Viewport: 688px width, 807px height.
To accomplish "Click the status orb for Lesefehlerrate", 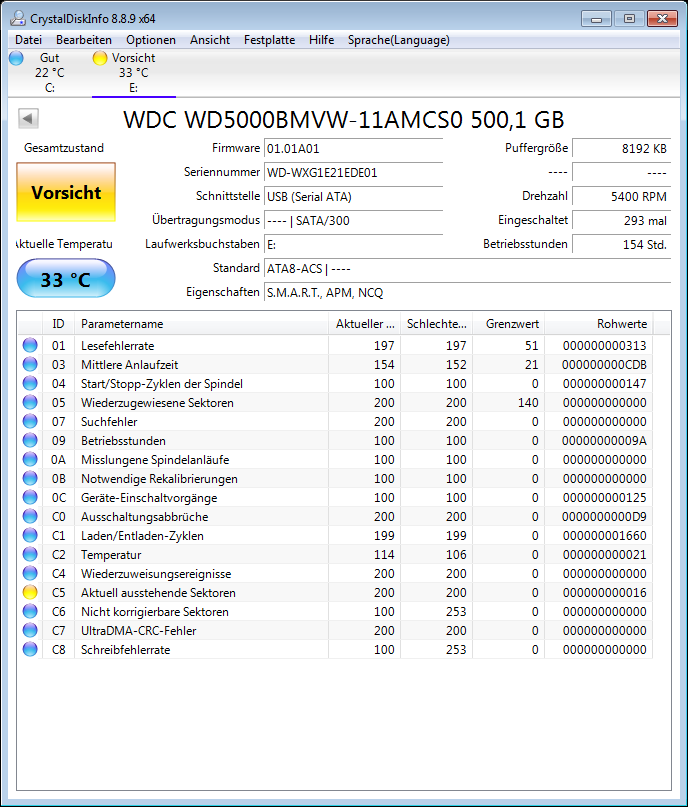I will pyautogui.click(x=30, y=345).
